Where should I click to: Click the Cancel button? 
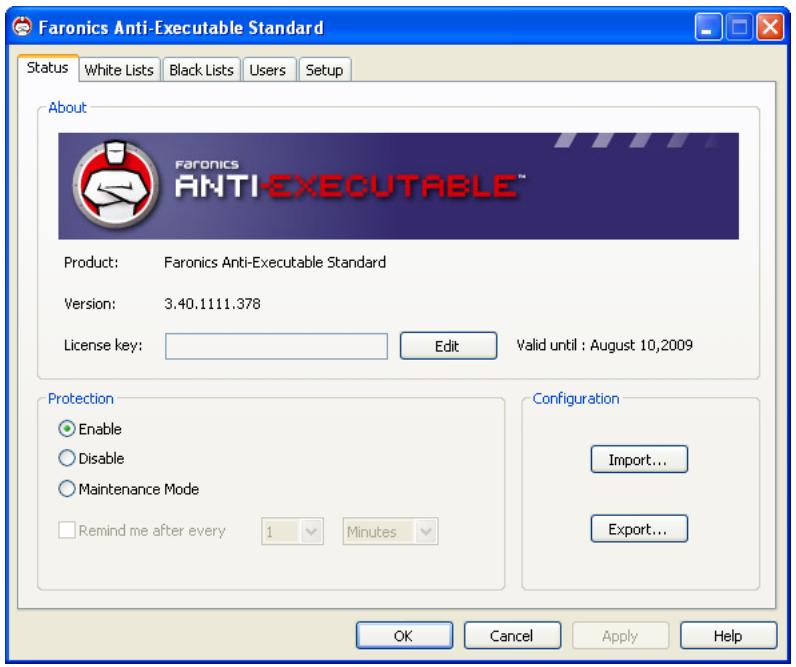click(x=512, y=636)
